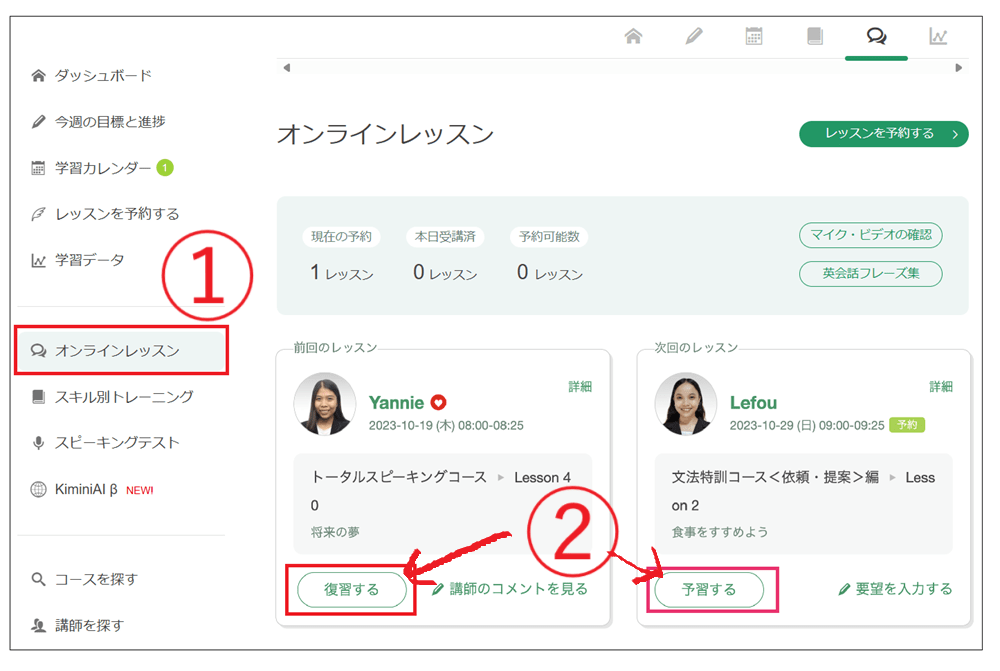Click Lefou's profile photo
Screen dimensions: 1000x671
pos(686,404)
